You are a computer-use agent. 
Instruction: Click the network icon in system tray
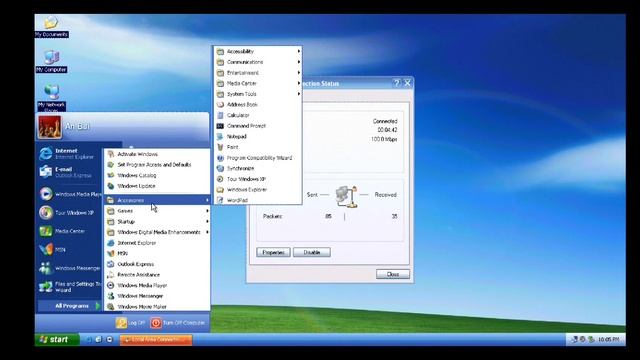(x=575, y=340)
